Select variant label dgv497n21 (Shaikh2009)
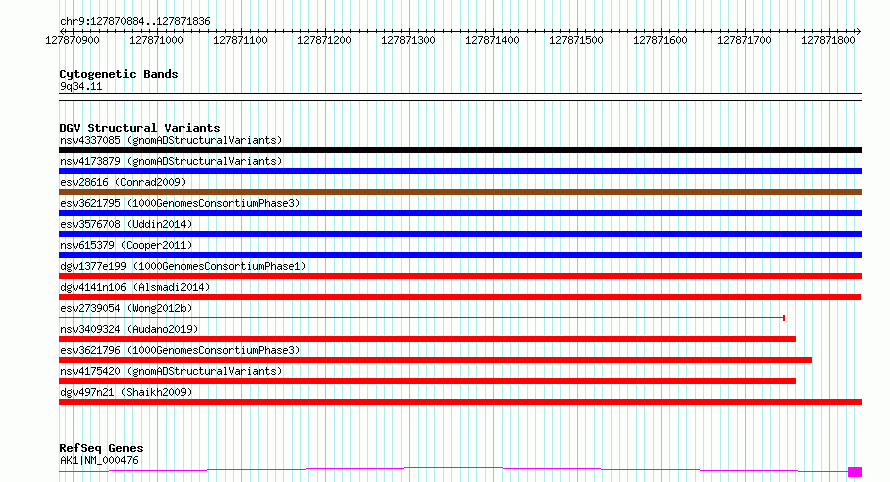Viewport: 890px width, 482px height. [x=126, y=392]
